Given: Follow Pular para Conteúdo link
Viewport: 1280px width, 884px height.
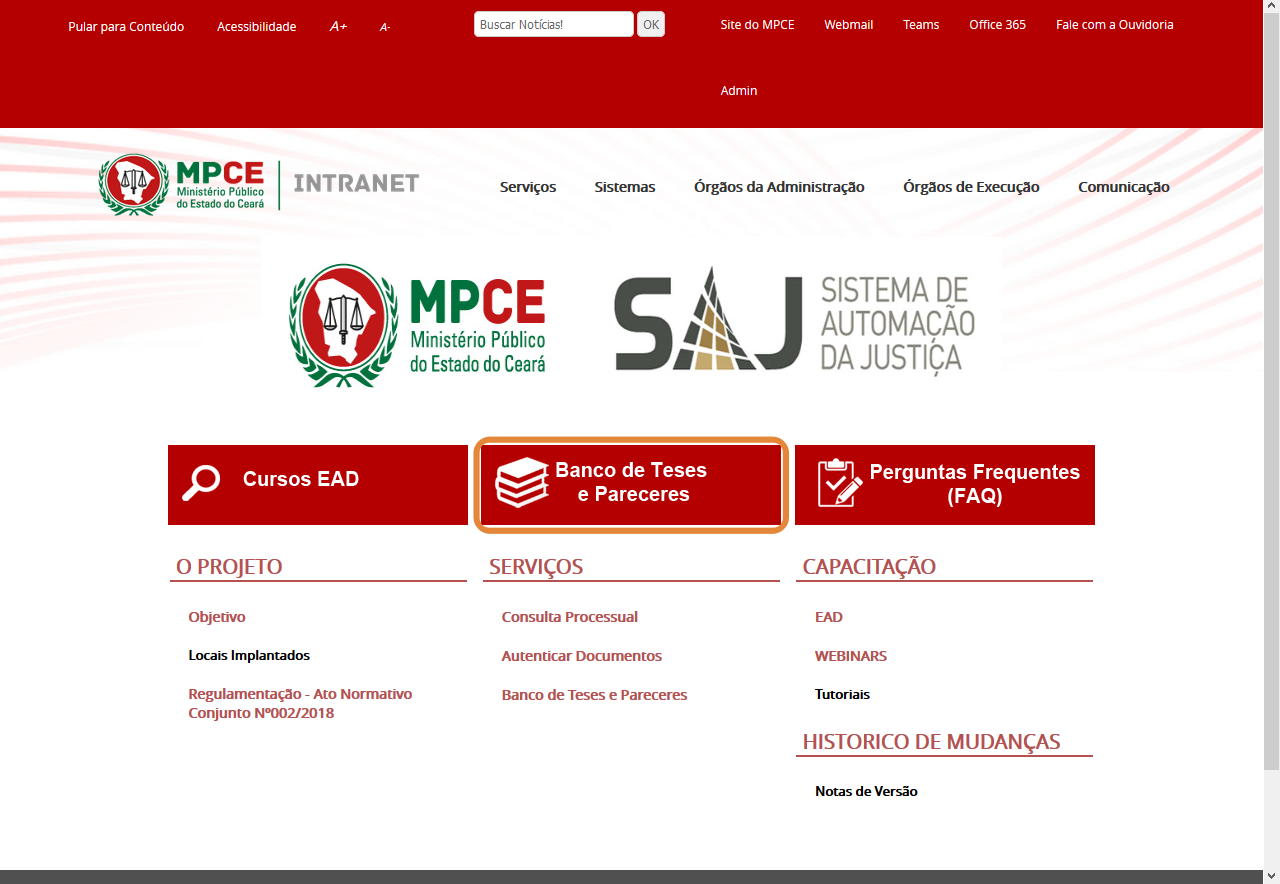Looking at the screenshot, I should coord(126,26).
